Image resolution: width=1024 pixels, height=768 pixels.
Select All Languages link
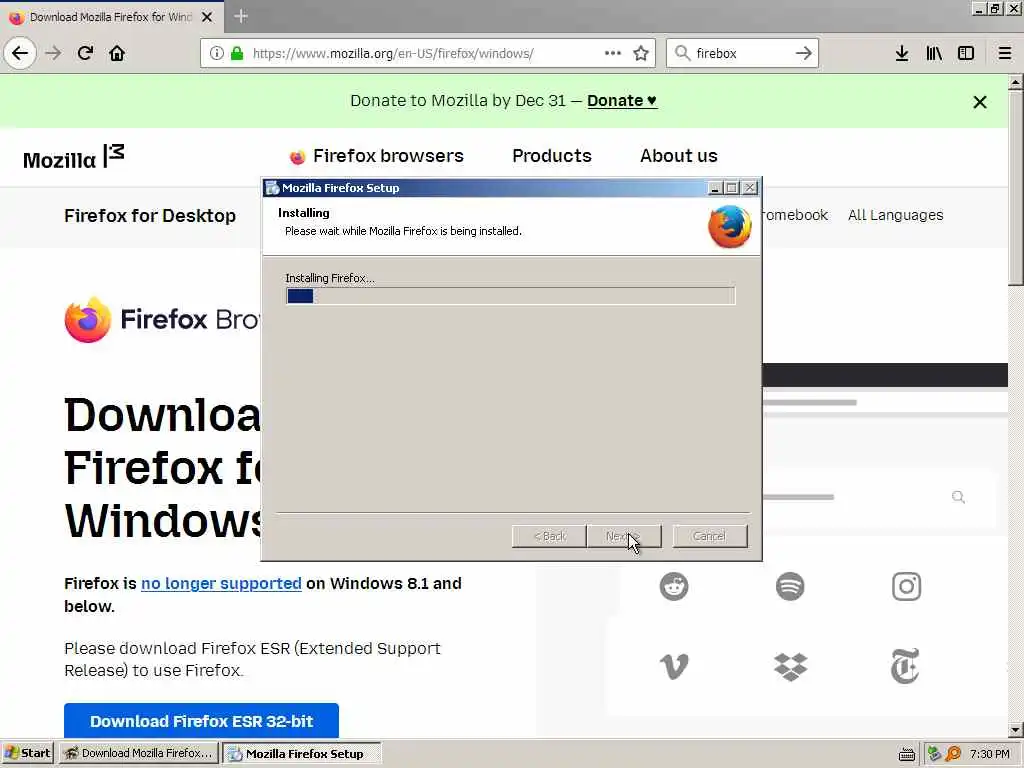[895, 215]
